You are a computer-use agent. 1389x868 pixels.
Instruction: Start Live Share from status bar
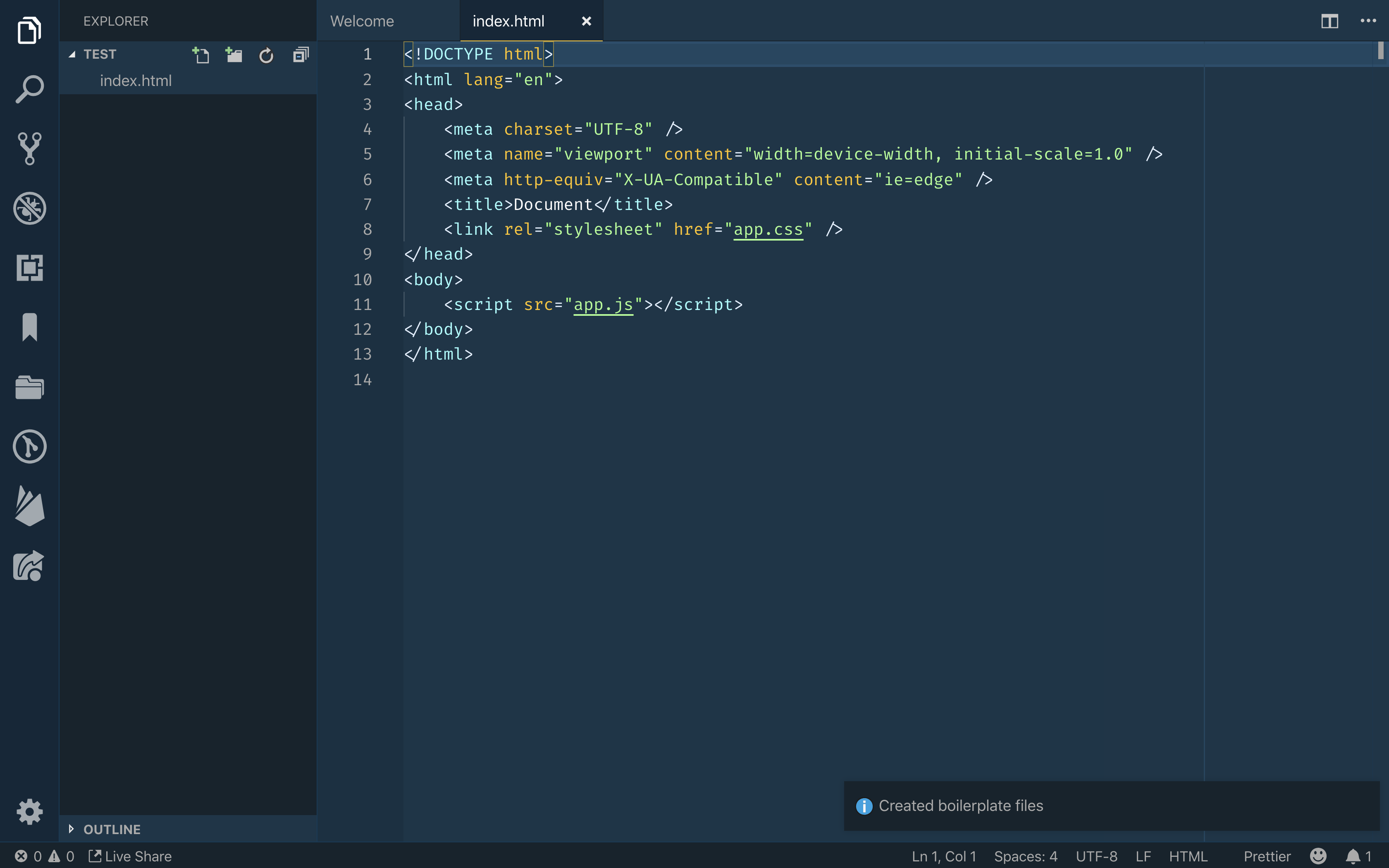130,856
